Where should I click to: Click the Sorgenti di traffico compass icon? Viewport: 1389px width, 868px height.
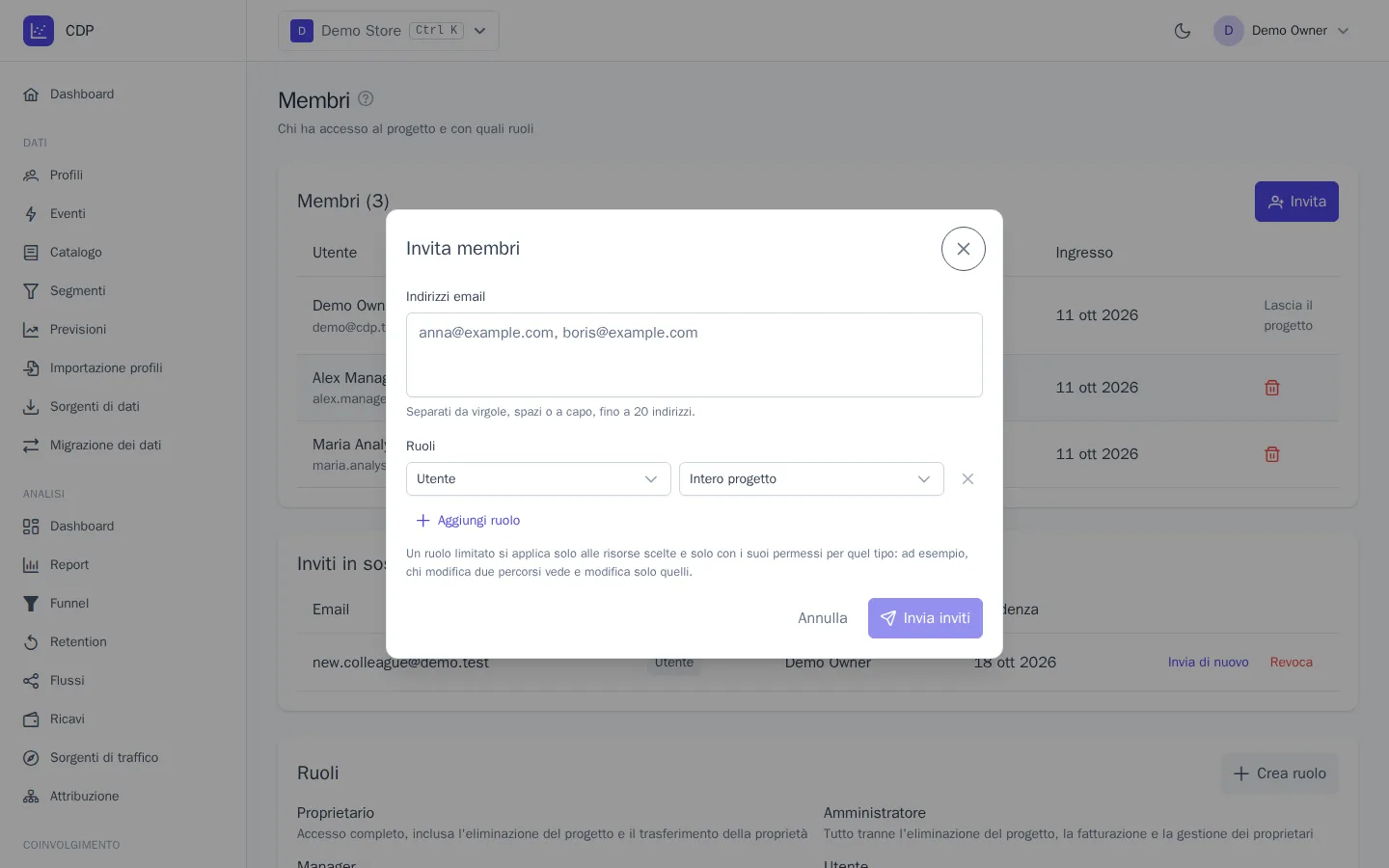click(31, 758)
